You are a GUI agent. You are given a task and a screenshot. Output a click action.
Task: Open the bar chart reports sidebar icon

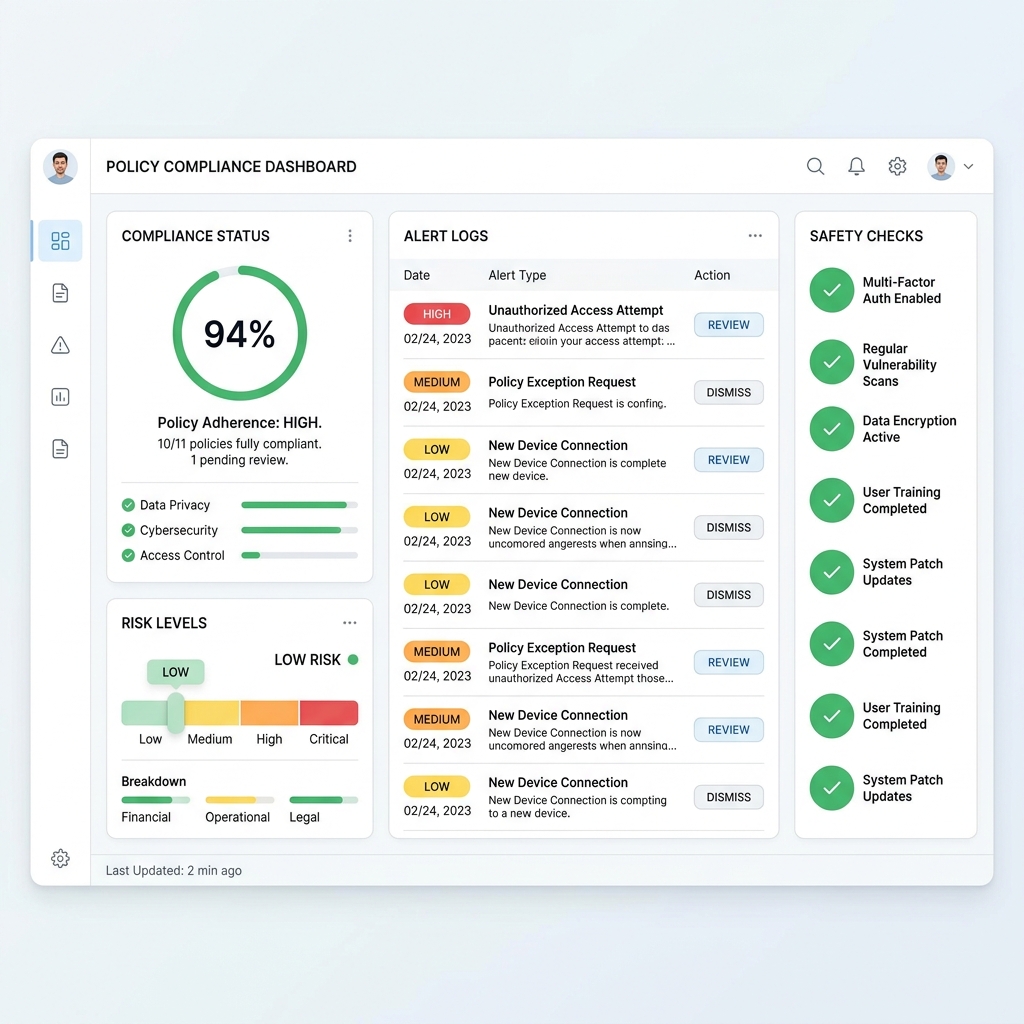point(60,397)
